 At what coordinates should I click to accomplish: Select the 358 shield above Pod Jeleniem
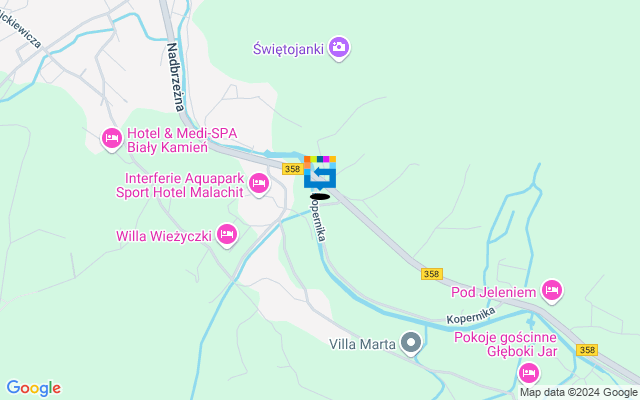point(432,274)
